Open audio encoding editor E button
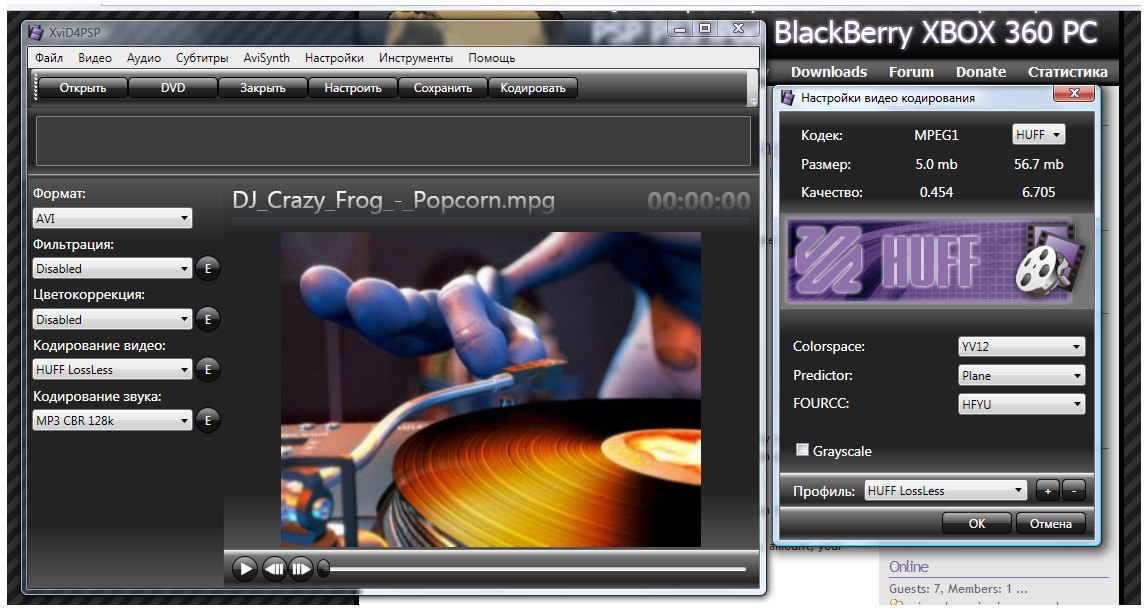The width and height of the screenshot is (1147, 613). pos(208,421)
